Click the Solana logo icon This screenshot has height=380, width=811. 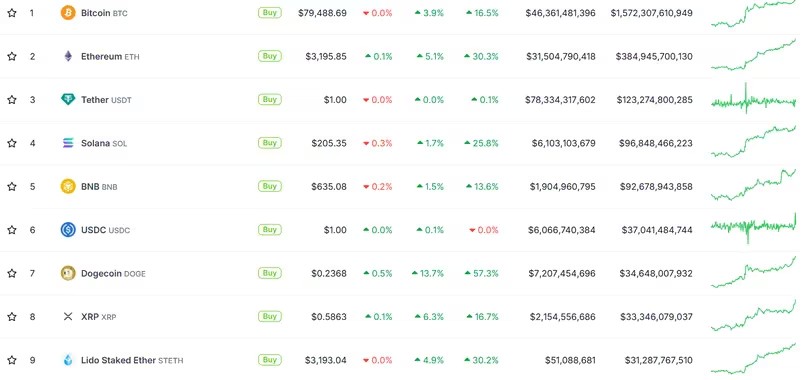(68, 143)
